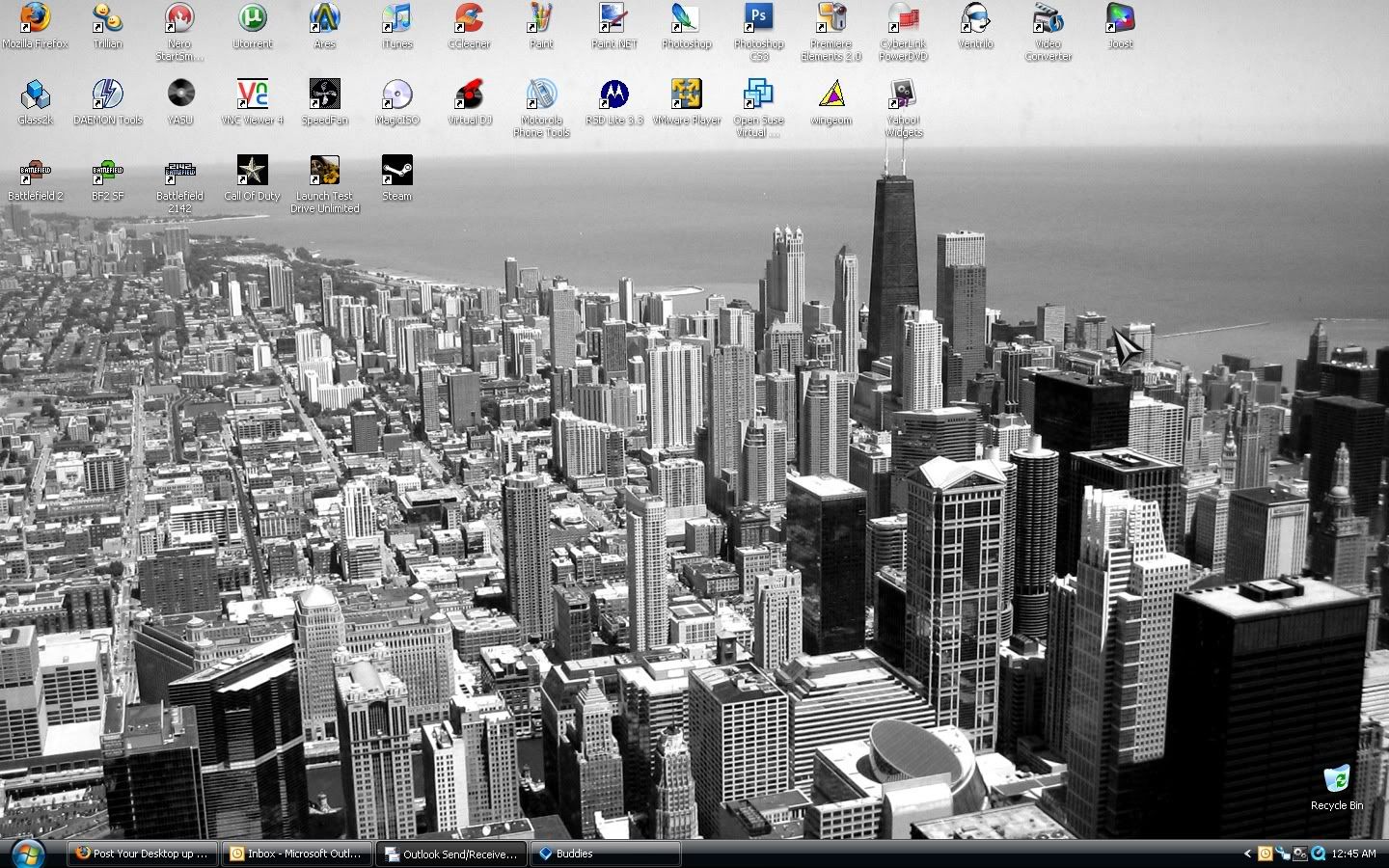Open the VMware Player shortcut
This screenshot has height=868, width=1389.
point(686,102)
